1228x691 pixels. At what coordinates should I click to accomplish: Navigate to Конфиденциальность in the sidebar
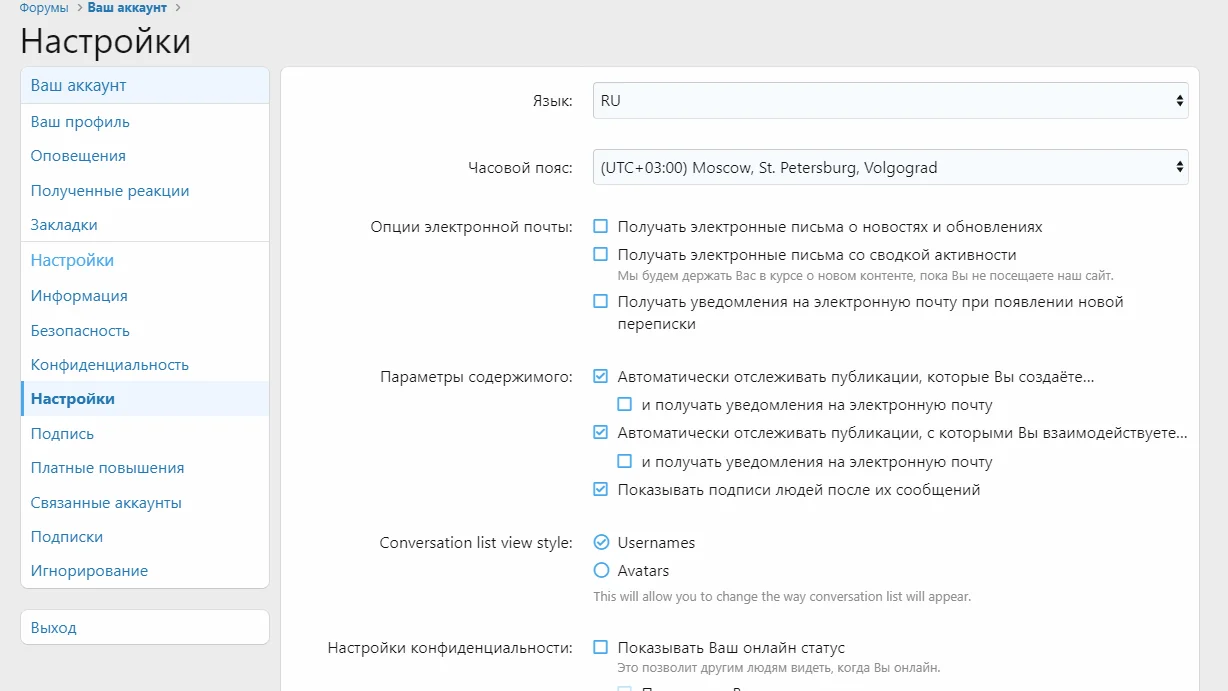[109, 365]
